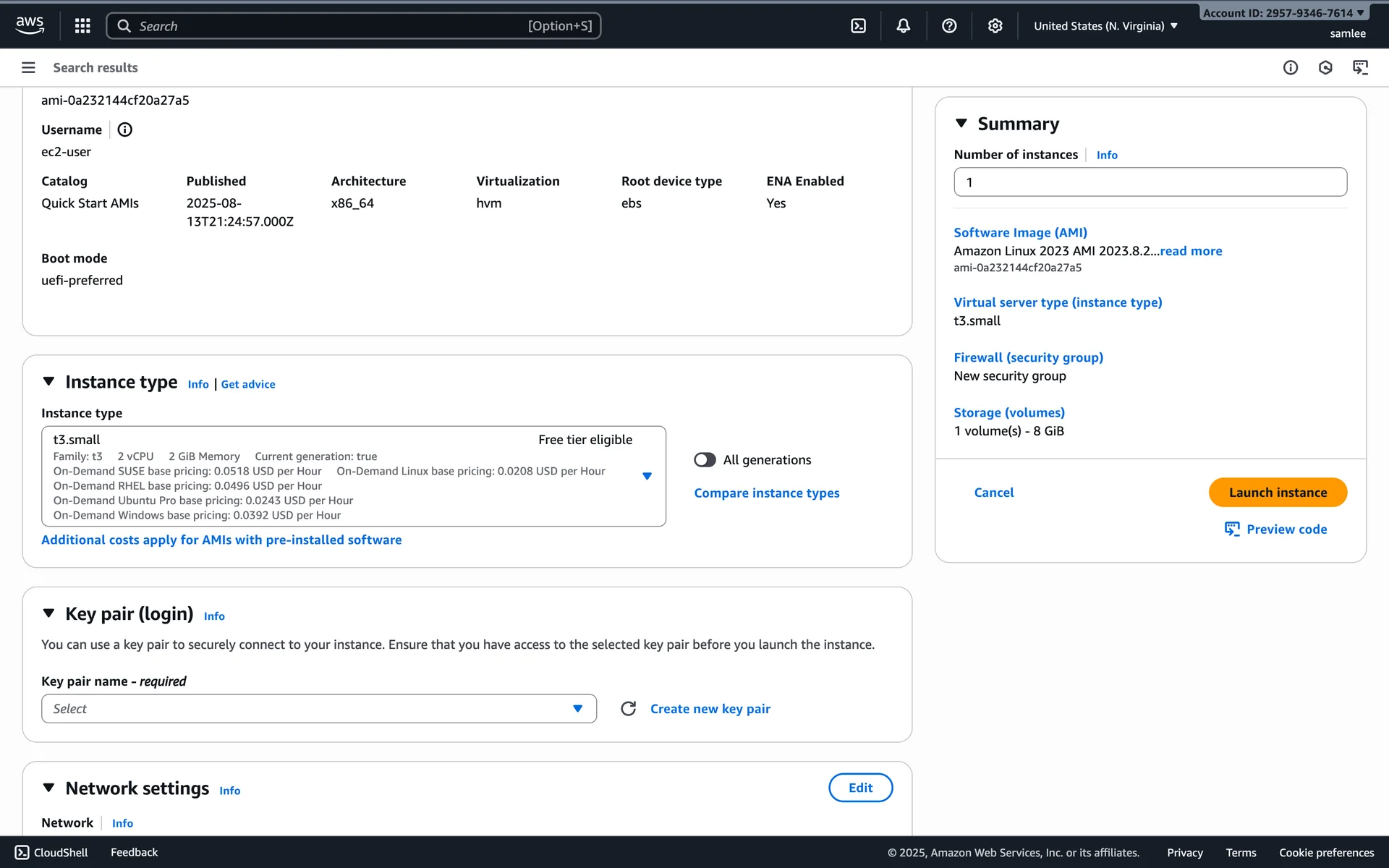
Task: Launch CloudShell from top navigation icon
Action: click(858, 26)
